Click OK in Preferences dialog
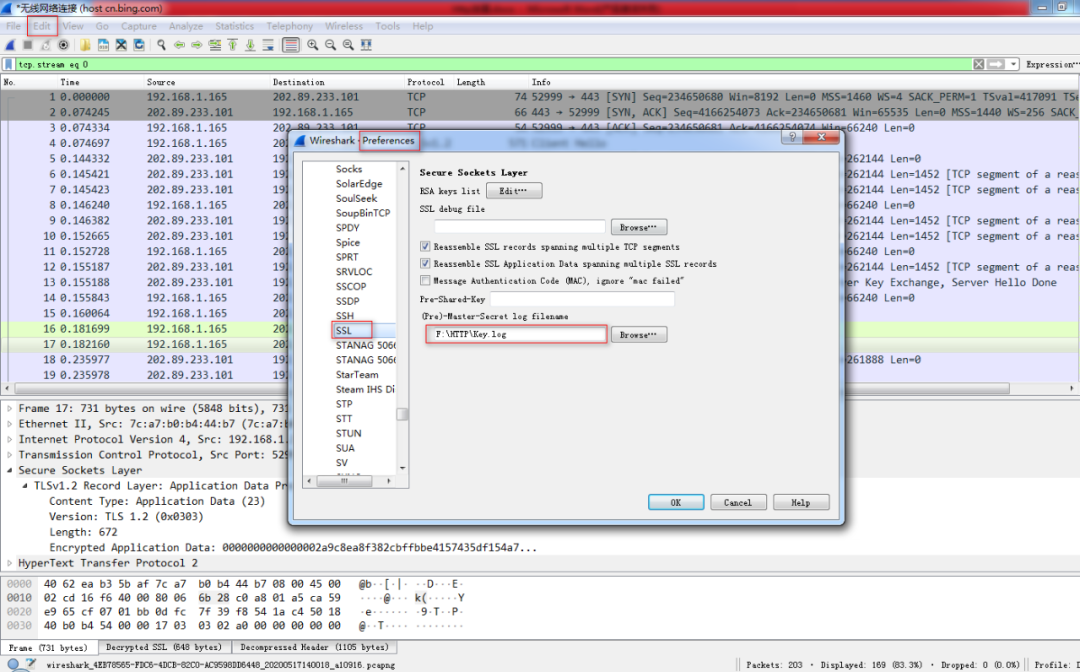 676,503
